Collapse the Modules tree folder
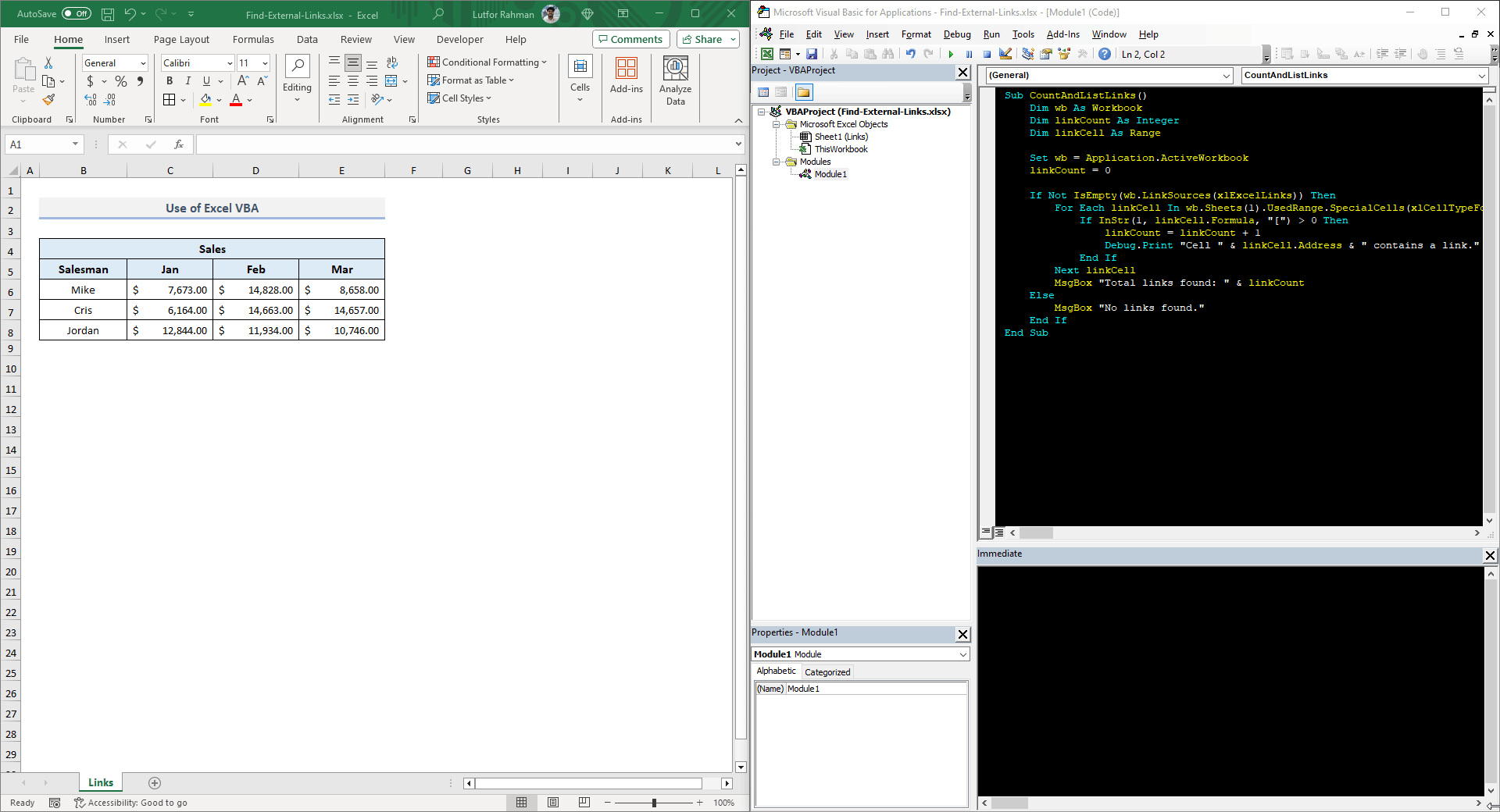1500x812 pixels. [x=777, y=162]
